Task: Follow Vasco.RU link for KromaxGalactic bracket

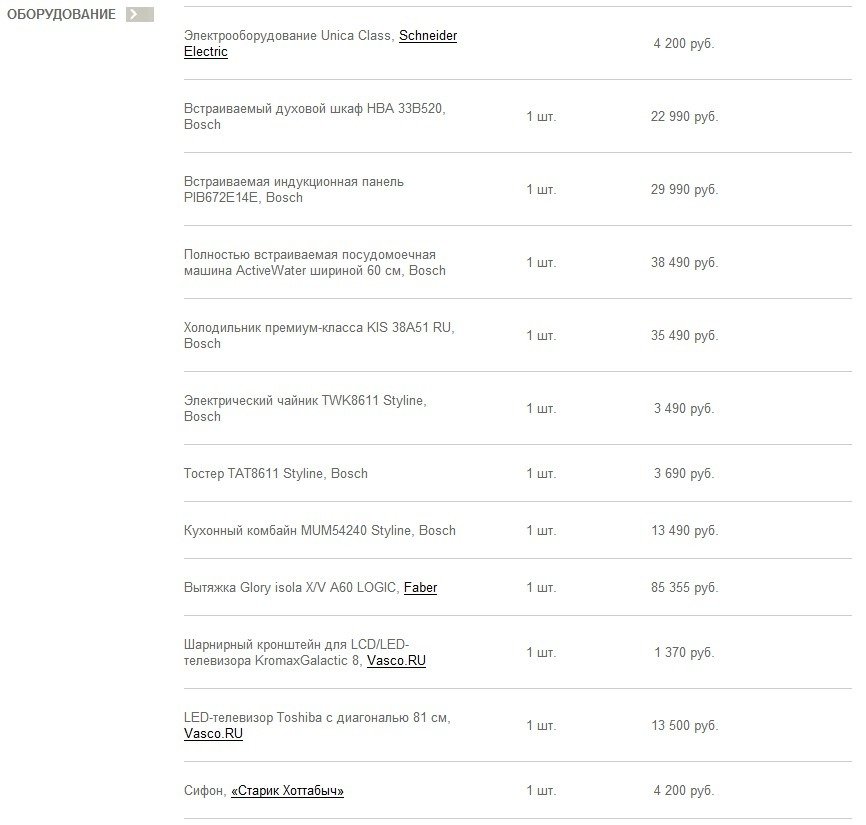Action: (x=396, y=661)
